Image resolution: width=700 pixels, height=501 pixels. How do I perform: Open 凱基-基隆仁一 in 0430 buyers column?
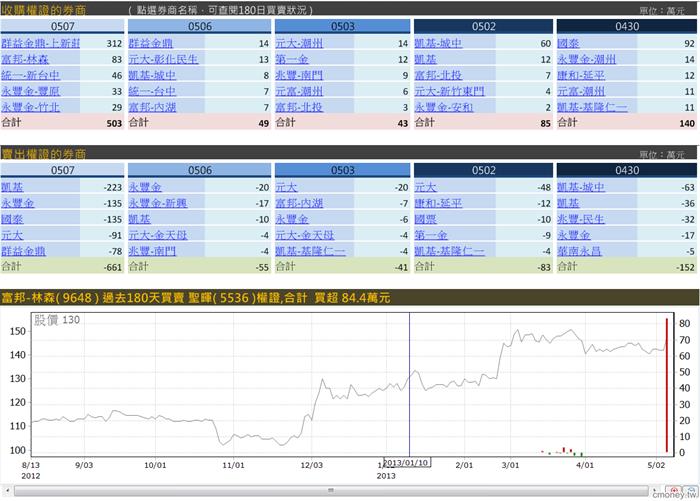click(591, 106)
